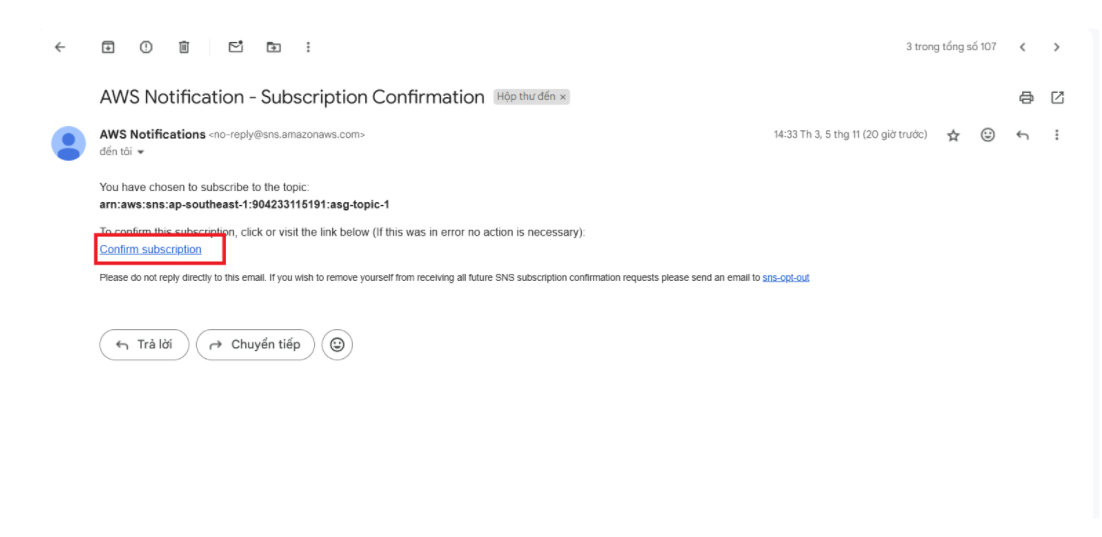1102x537 pixels.
Task: Click the "Trả lời" reply button
Action: click(144, 344)
